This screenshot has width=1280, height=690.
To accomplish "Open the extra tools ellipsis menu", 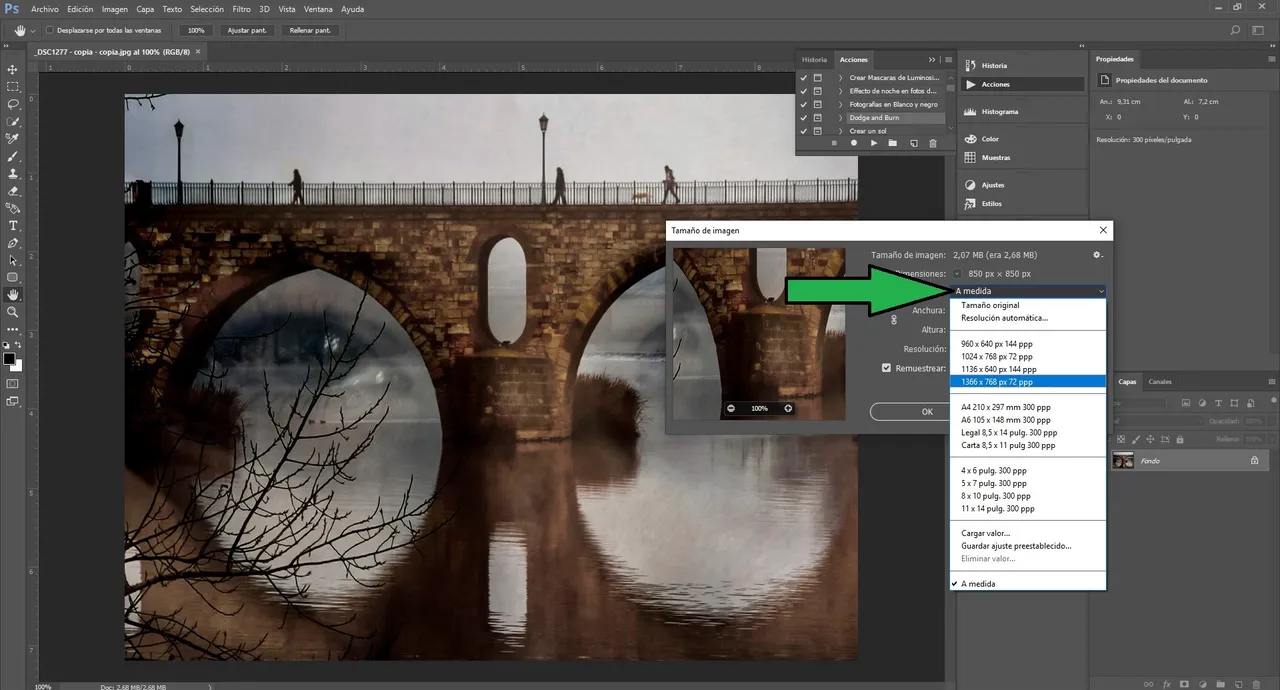I will [x=13, y=329].
